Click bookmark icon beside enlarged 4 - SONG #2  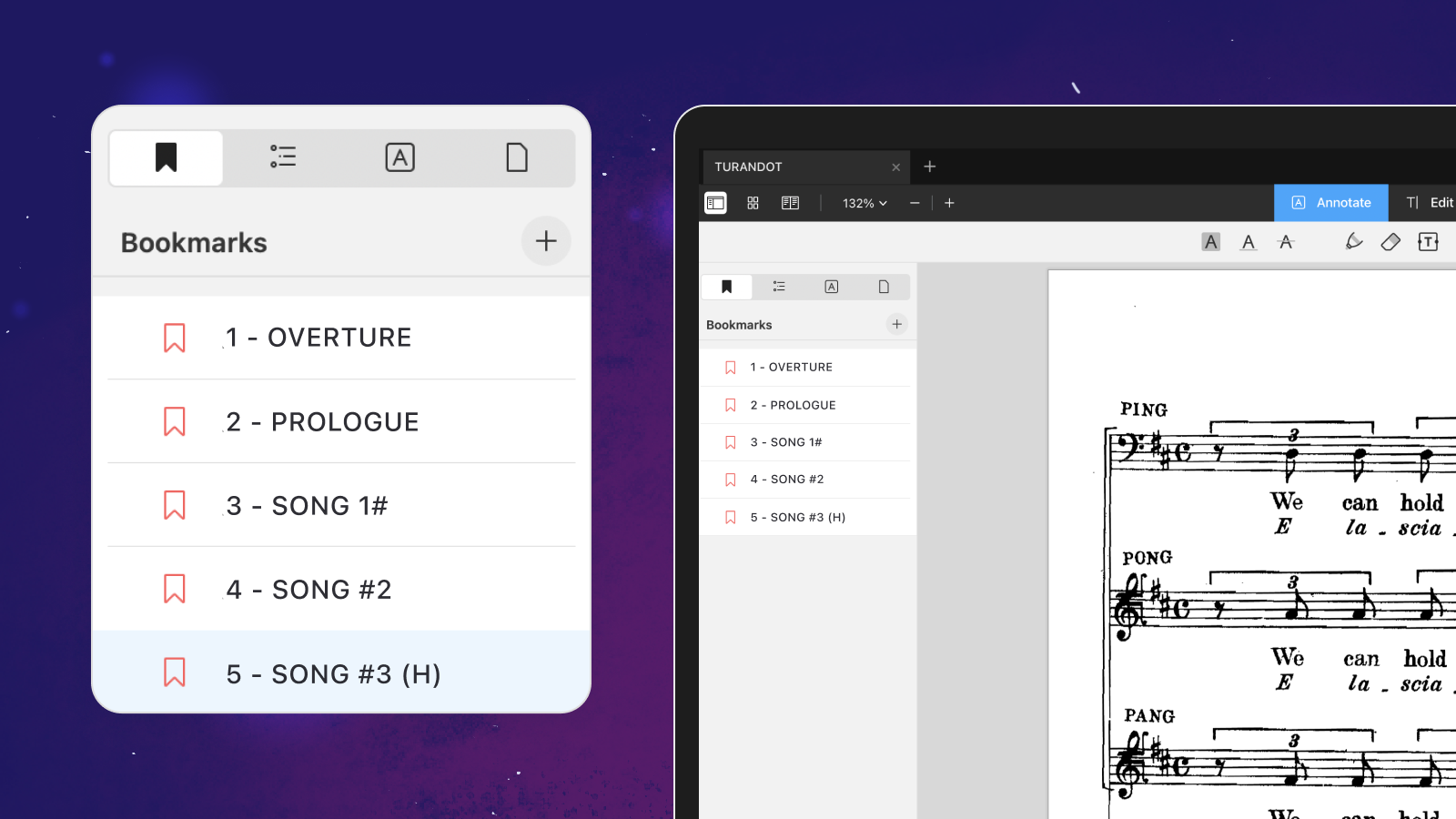(175, 589)
